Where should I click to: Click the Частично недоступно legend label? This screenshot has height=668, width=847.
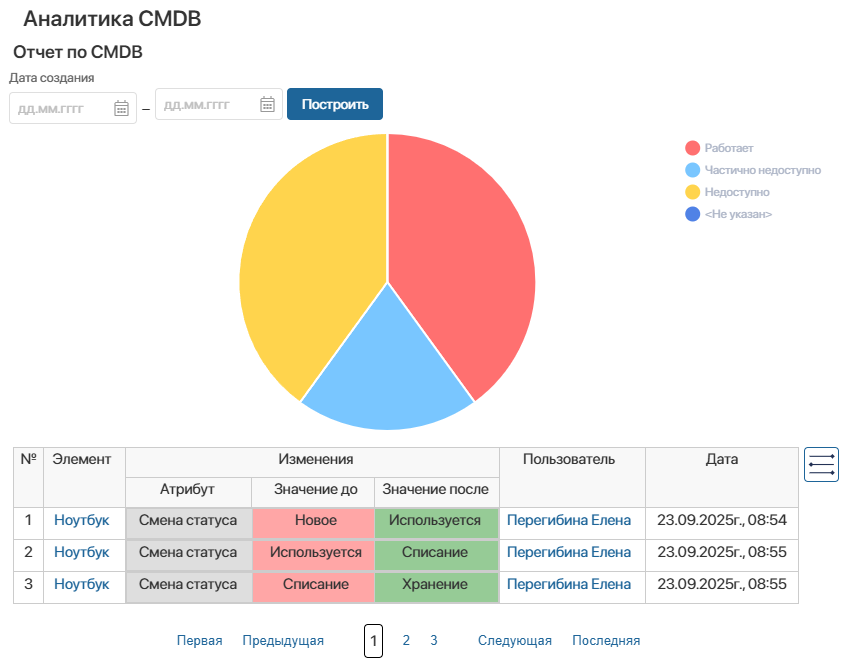click(763, 170)
